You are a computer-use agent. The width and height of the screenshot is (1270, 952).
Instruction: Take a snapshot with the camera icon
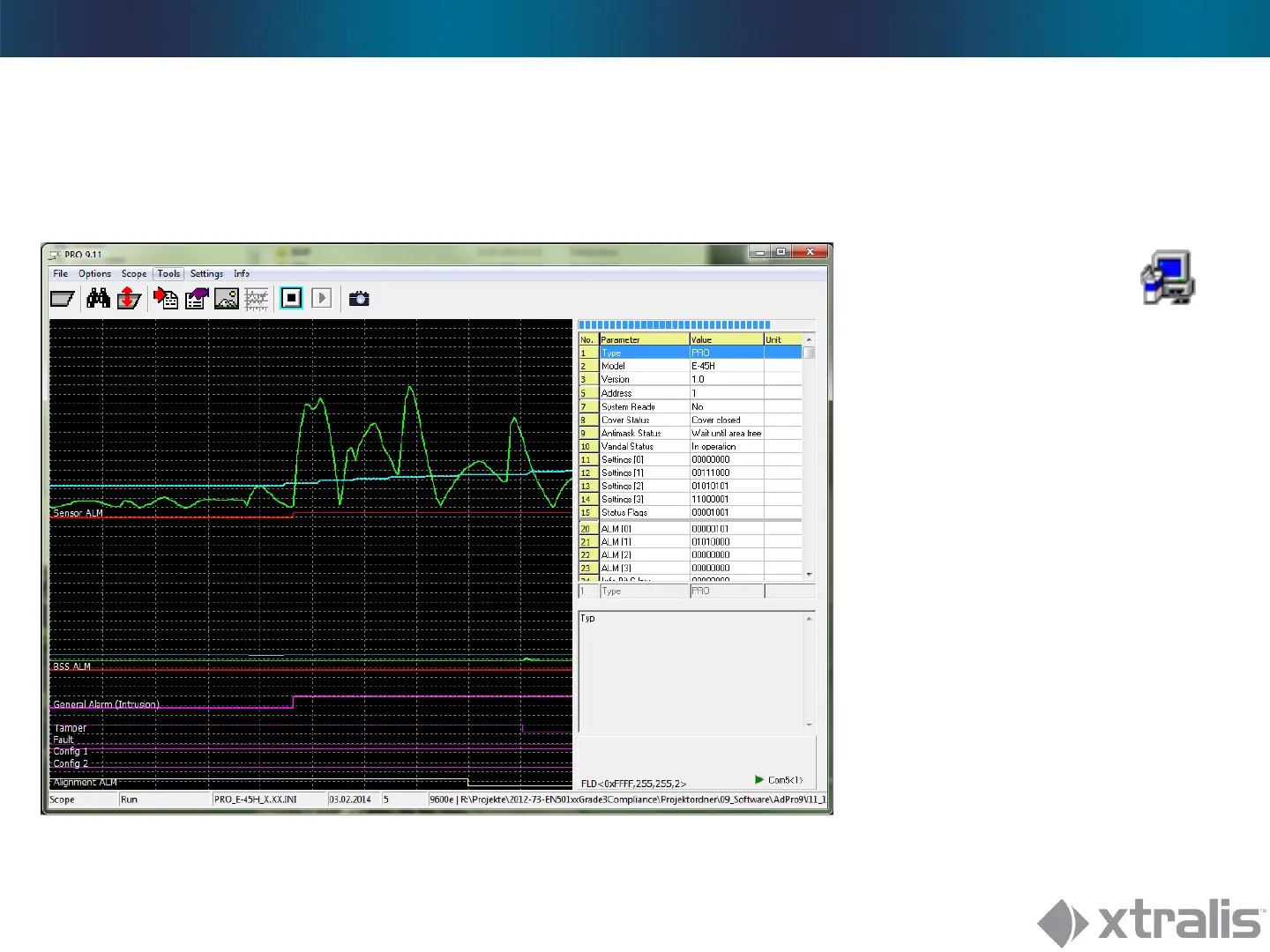click(358, 299)
